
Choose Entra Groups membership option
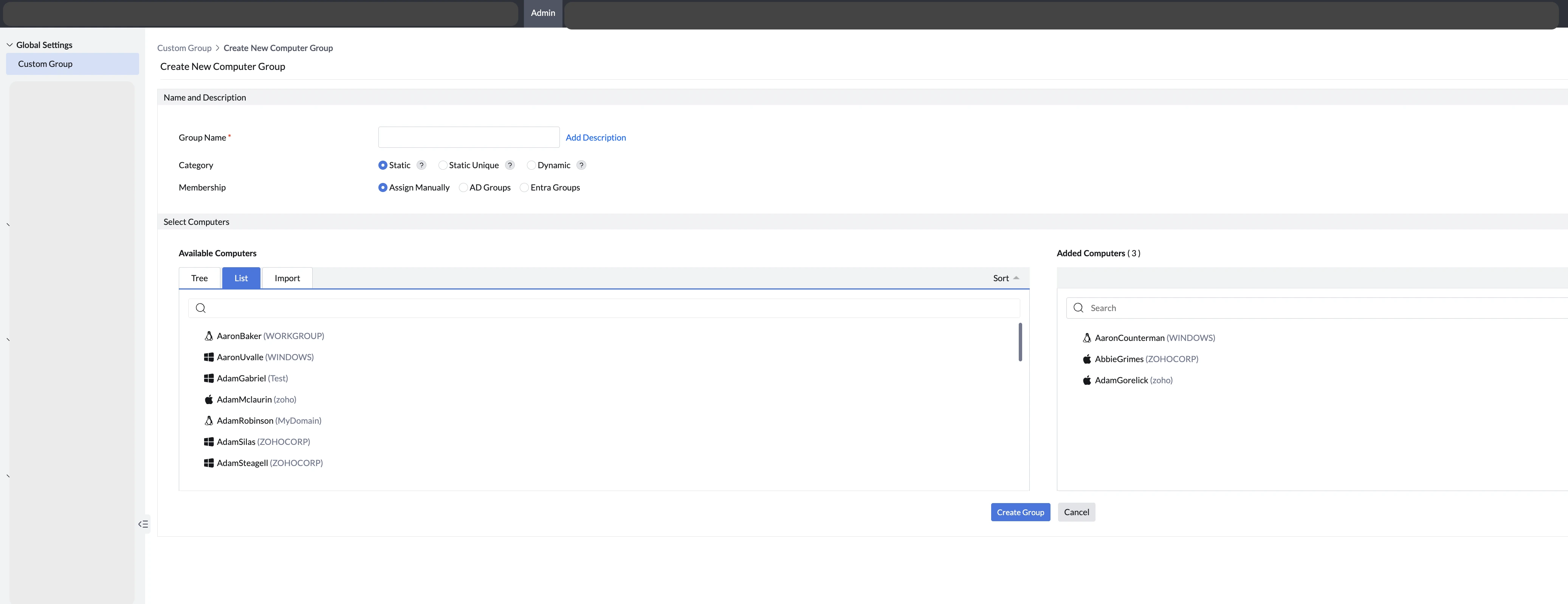(x=524, y=187)
